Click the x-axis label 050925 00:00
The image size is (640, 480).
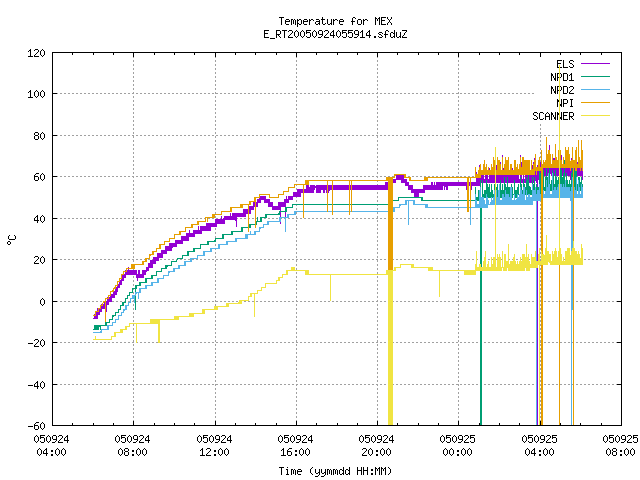pyautogui.click(x=458, y=446)
